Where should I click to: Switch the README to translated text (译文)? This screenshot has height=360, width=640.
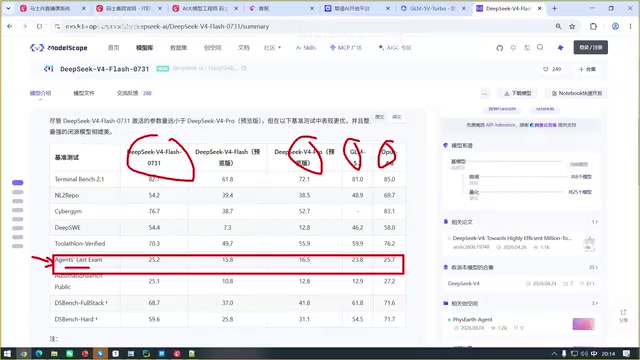pos(397,117)
